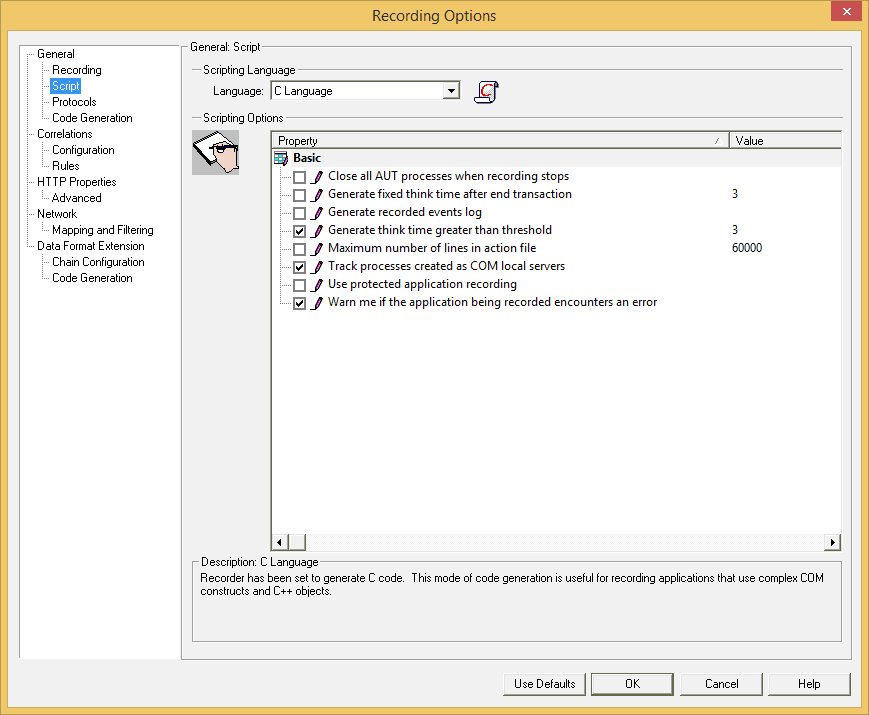Select Mapping and Filtering under Network
Screen dimensions: 869x715
[100, 229]
